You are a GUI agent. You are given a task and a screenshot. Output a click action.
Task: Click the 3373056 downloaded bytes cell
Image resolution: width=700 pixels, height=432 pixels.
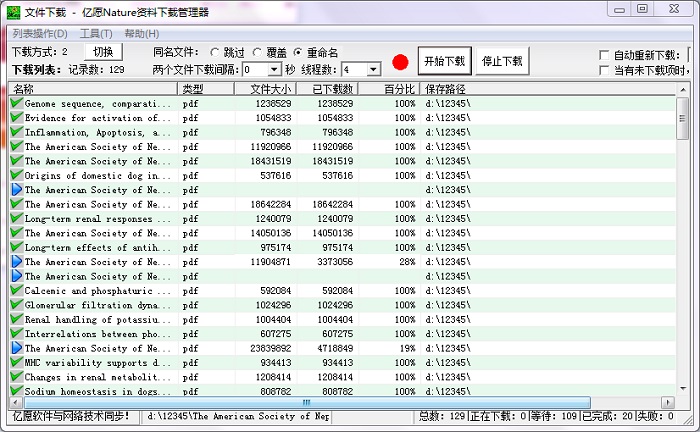(x=335, y=262)
